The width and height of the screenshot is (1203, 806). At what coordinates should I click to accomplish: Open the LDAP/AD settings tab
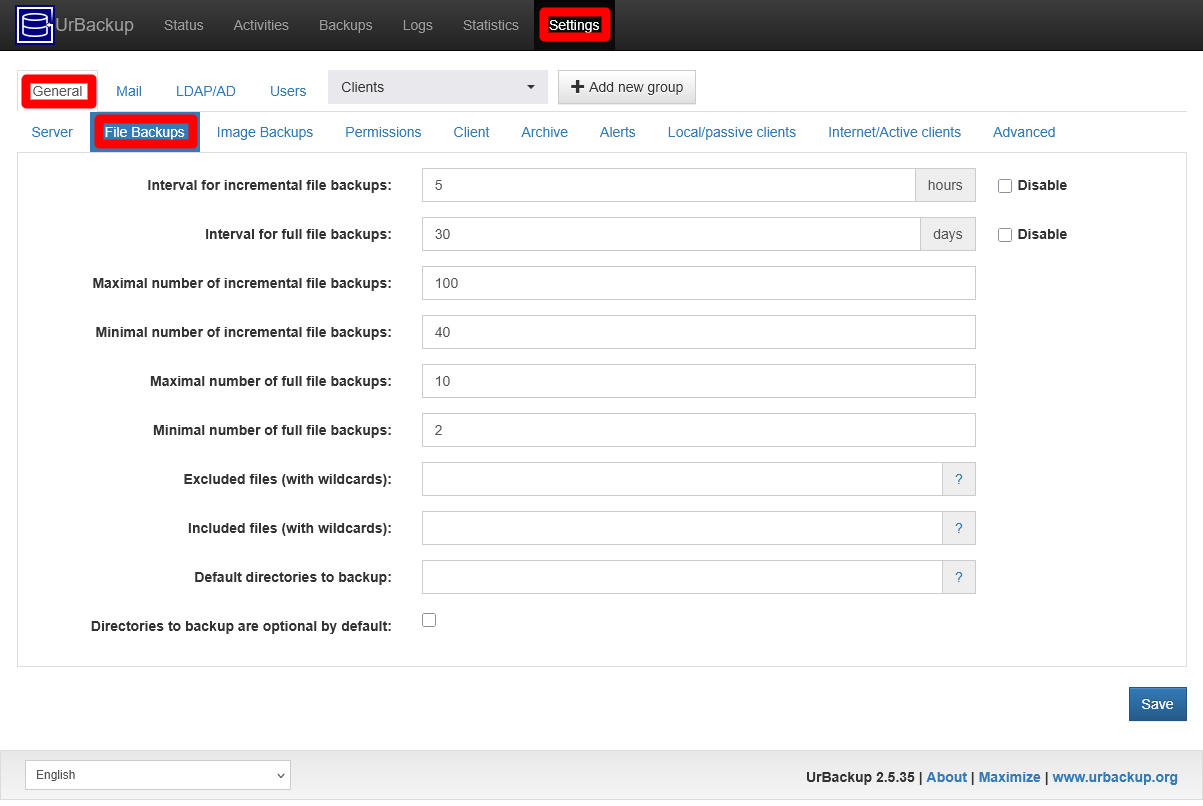pyautogui.click(x=205, y=90)
